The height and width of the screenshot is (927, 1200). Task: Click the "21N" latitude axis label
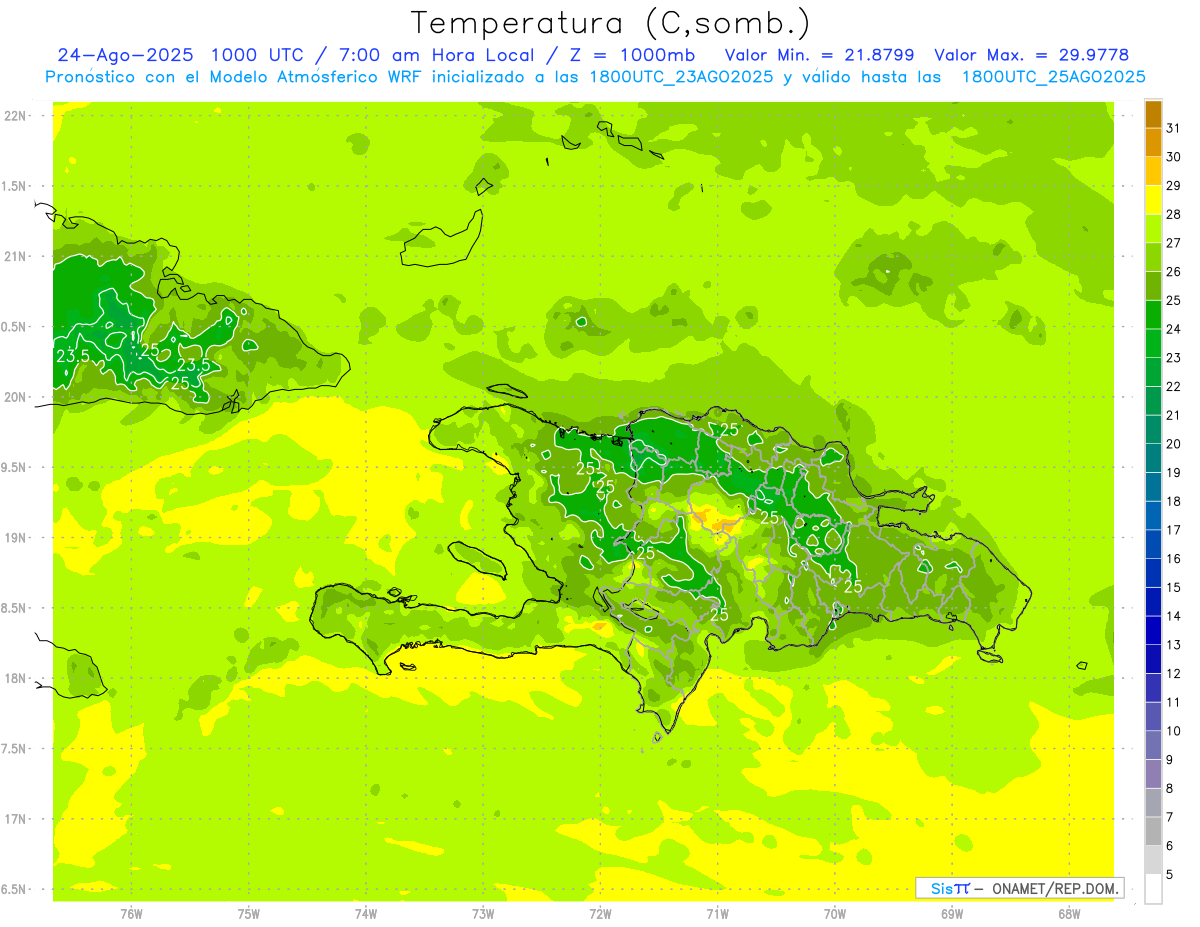pos(15,256)
